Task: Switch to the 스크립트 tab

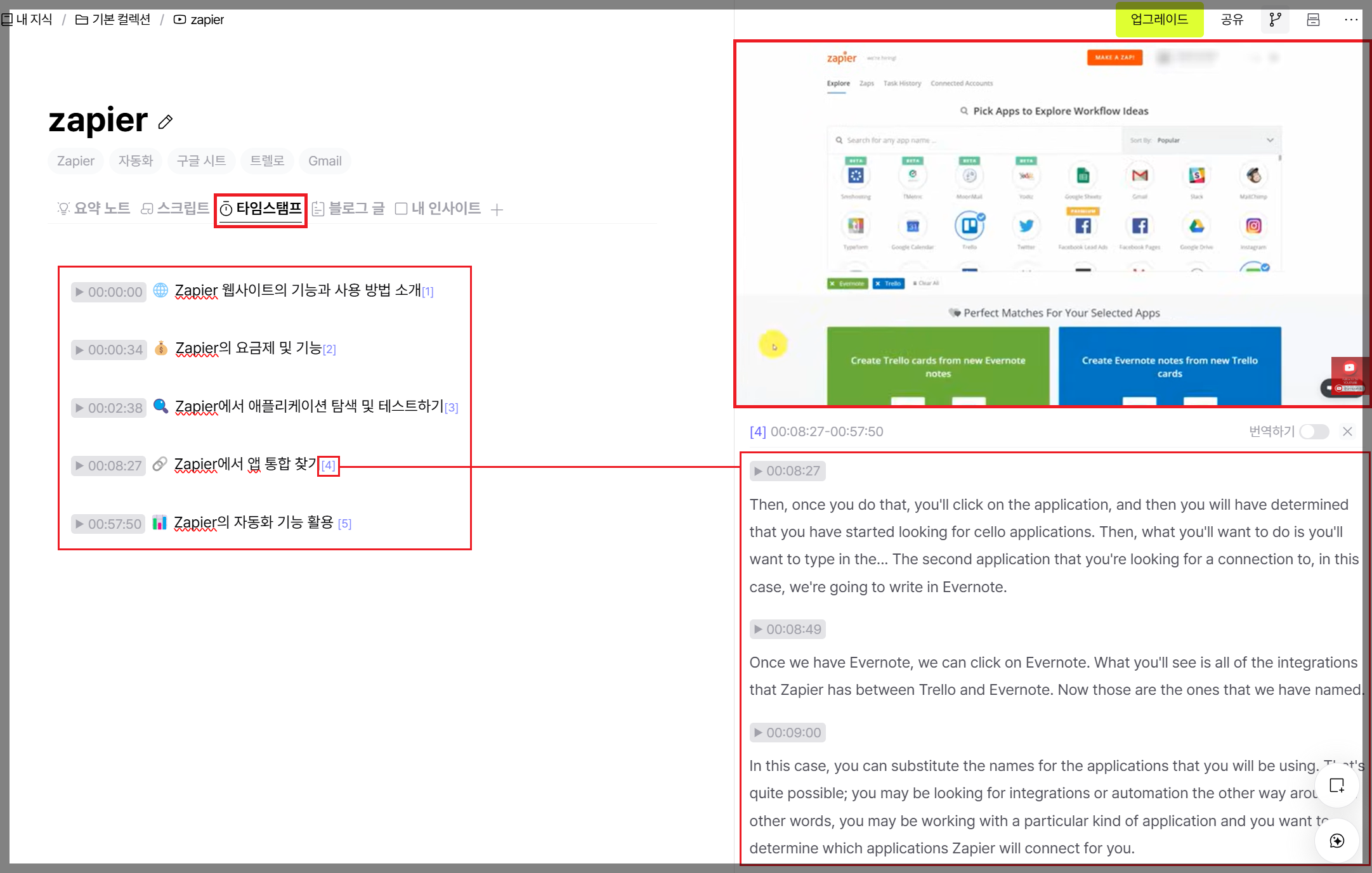Action: click(x=175, y=208)
